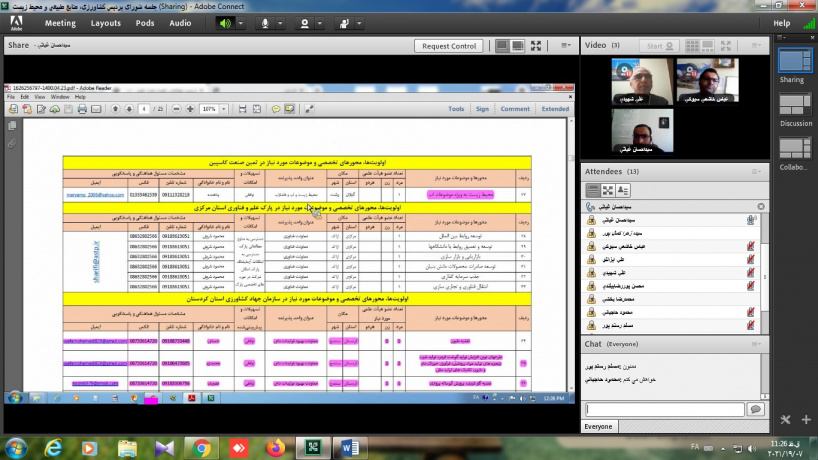Open the Meeting menu
818x460 pixels.
60,22
